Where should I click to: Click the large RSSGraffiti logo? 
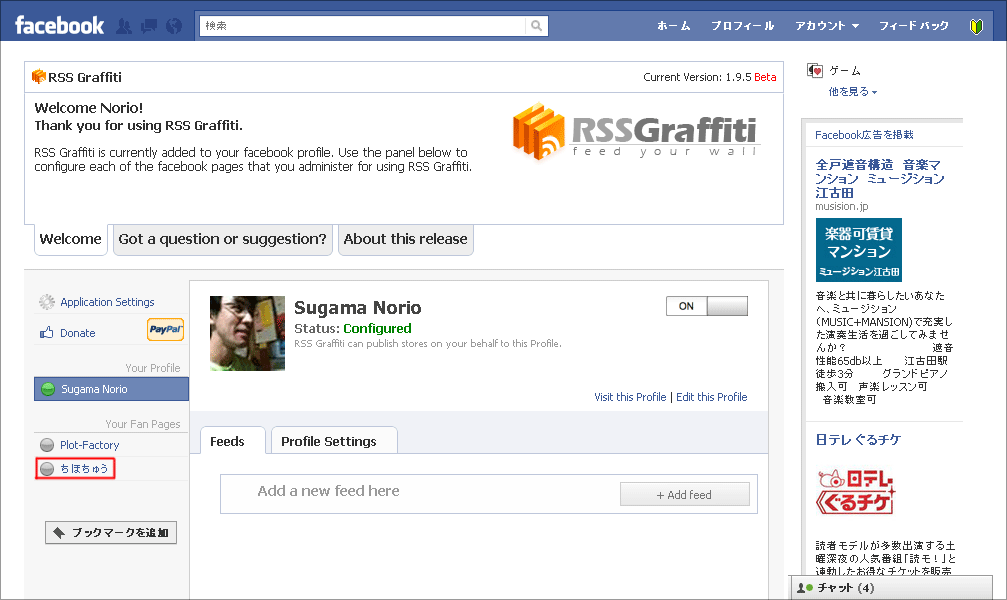[635, 131]
